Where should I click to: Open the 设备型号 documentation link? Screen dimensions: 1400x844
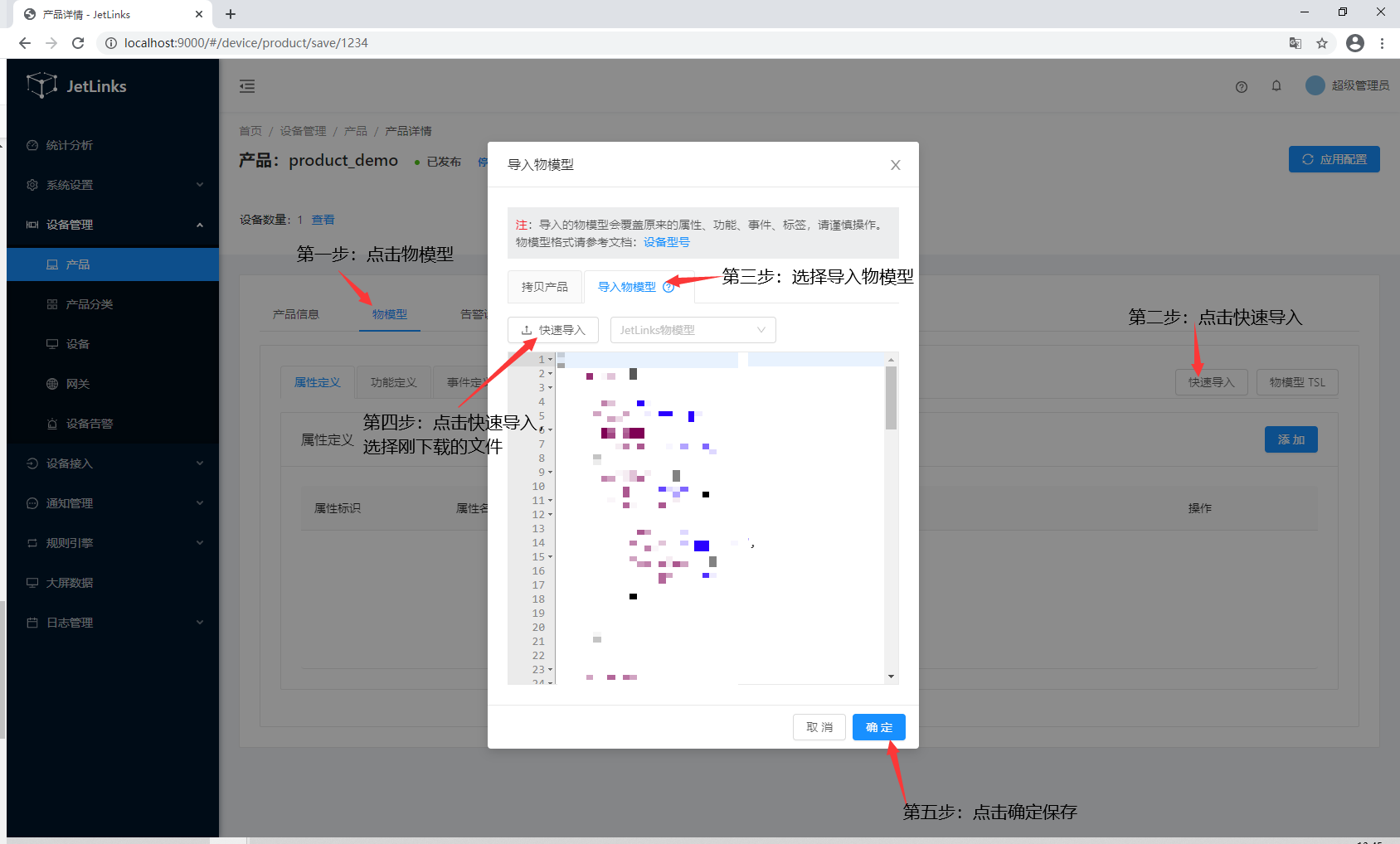[x=666, y=242]
